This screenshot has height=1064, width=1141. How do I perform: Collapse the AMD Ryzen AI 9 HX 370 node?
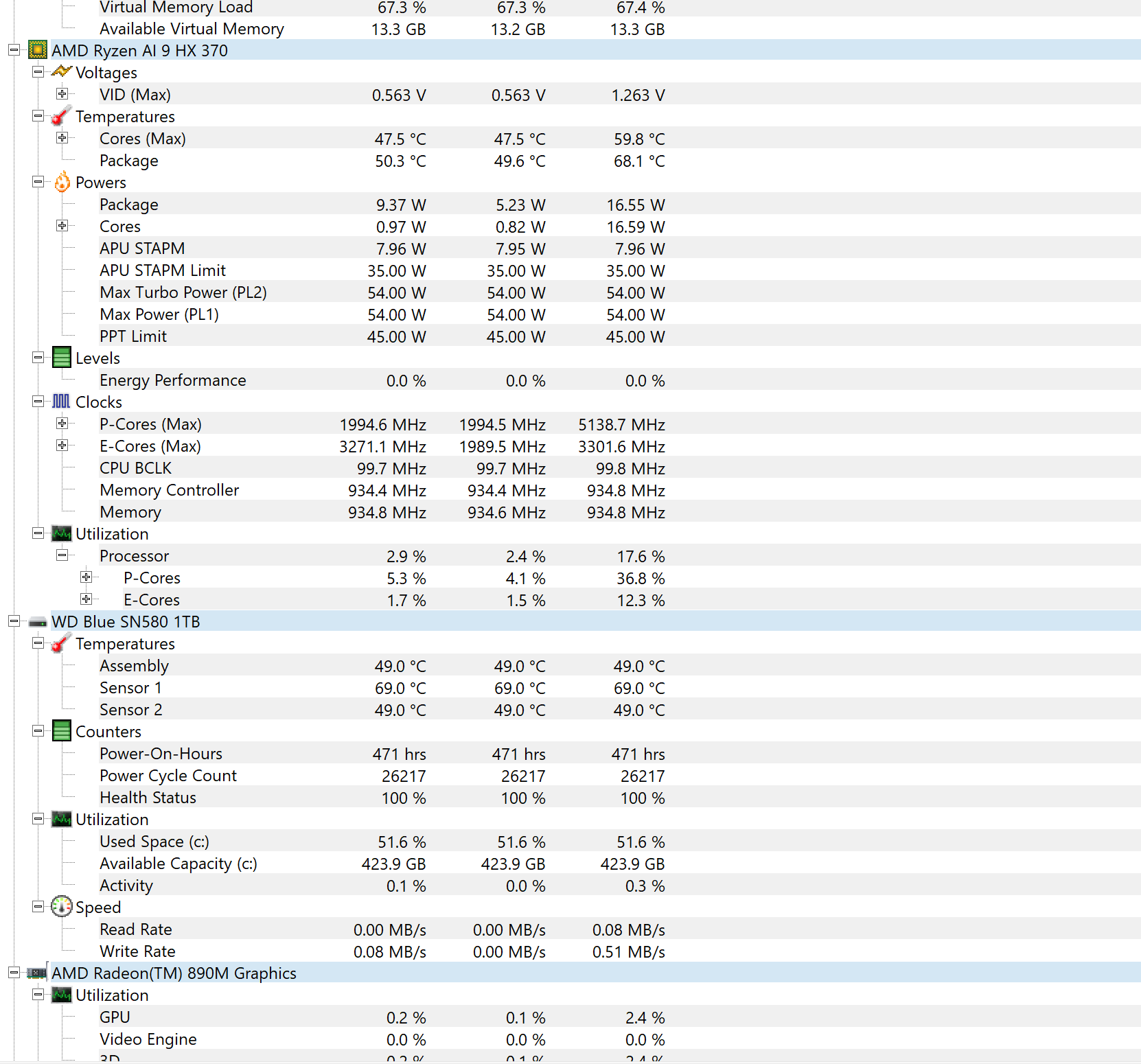click(x=14, y=50)
